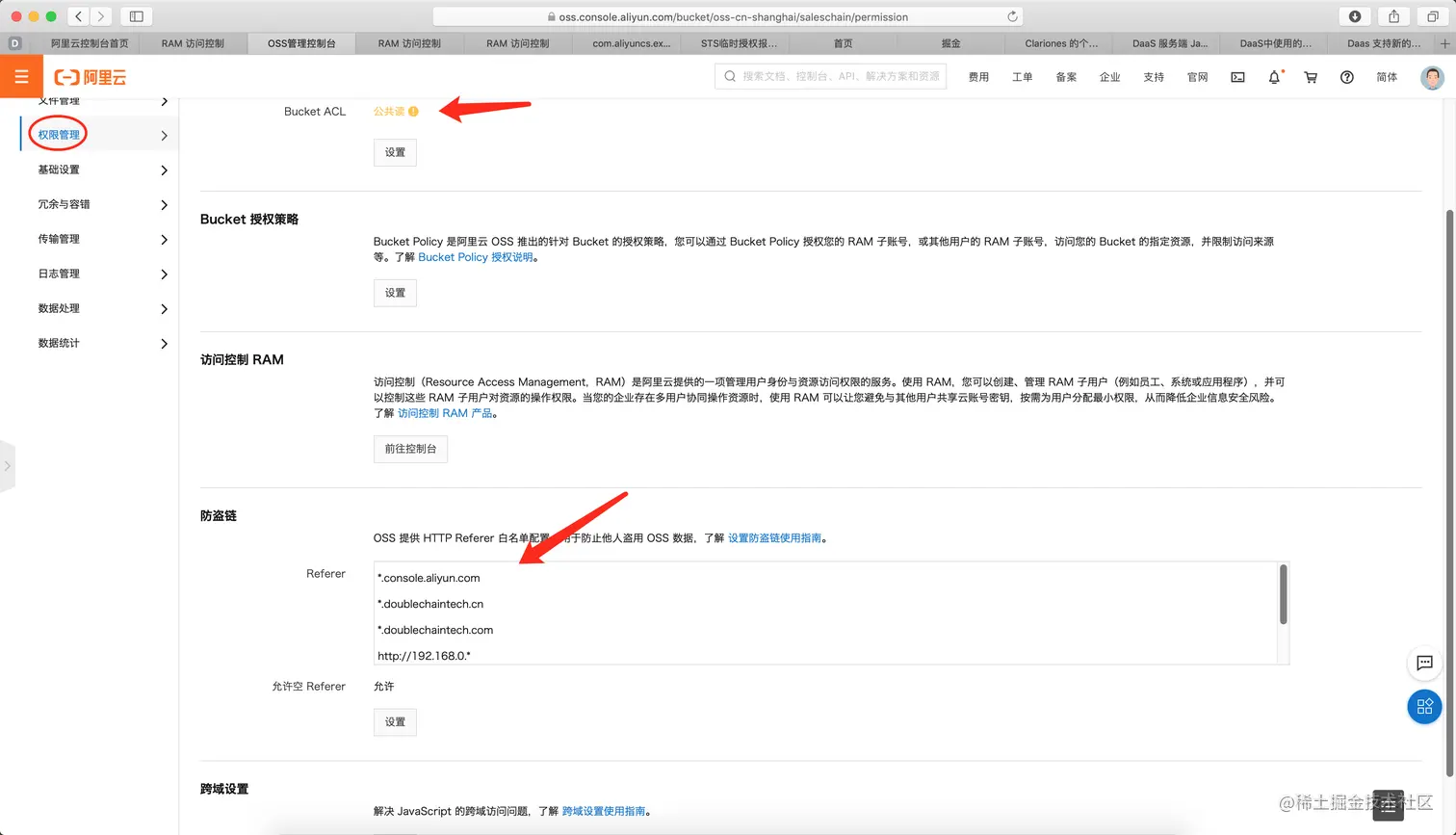Select 权限管理 in sidebar
The height and width of the screenshot is (835, 1456).
[59, 135]
